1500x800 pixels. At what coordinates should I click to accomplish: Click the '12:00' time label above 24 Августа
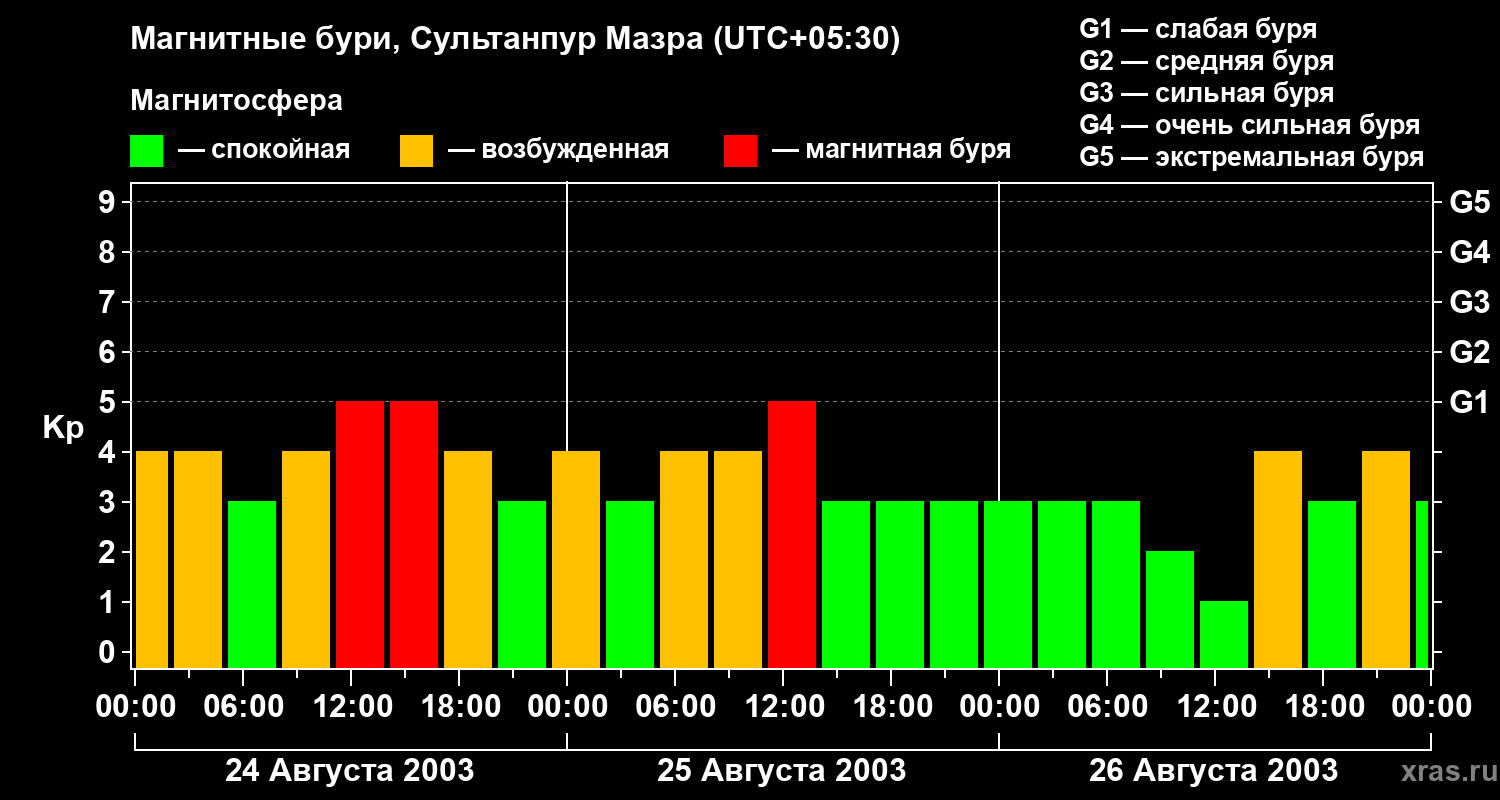click(x=351, y=707)
